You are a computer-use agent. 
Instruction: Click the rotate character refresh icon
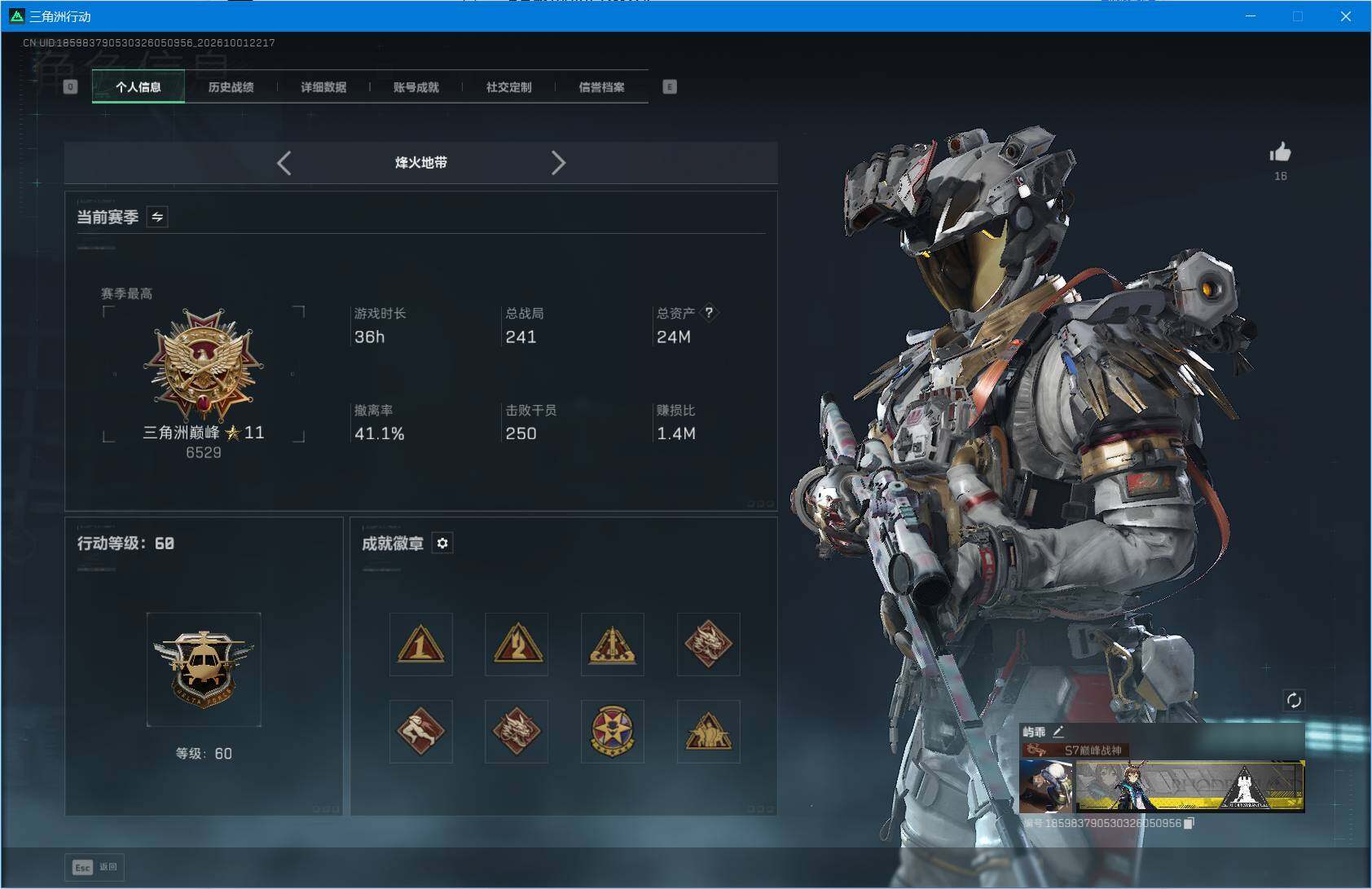[x=1294, y=700]
